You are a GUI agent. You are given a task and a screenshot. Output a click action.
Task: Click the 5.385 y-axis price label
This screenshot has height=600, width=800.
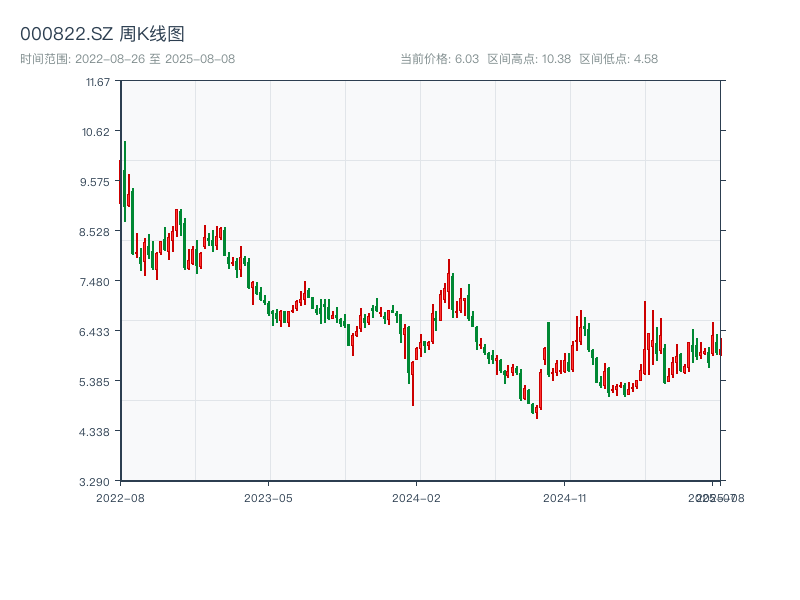click(x=98, y=381)
